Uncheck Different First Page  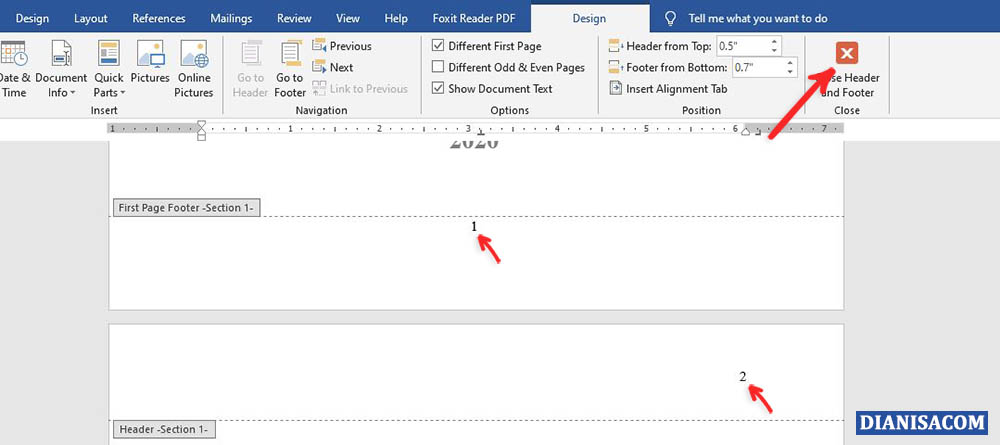pyautogui.click(x=438, y=46)
